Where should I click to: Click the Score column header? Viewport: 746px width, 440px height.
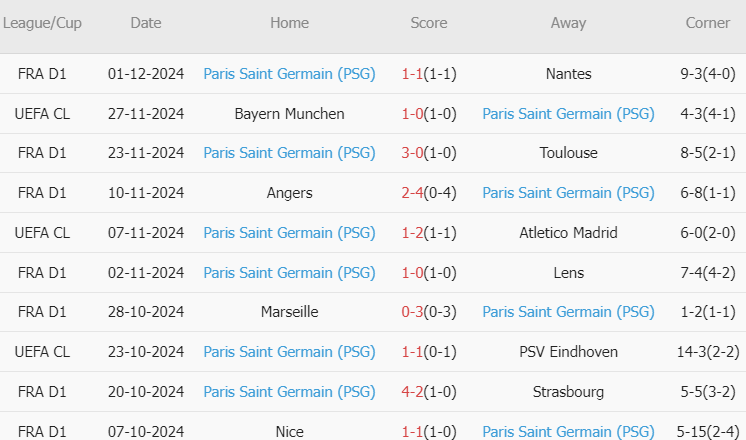(x=429, y=23)
